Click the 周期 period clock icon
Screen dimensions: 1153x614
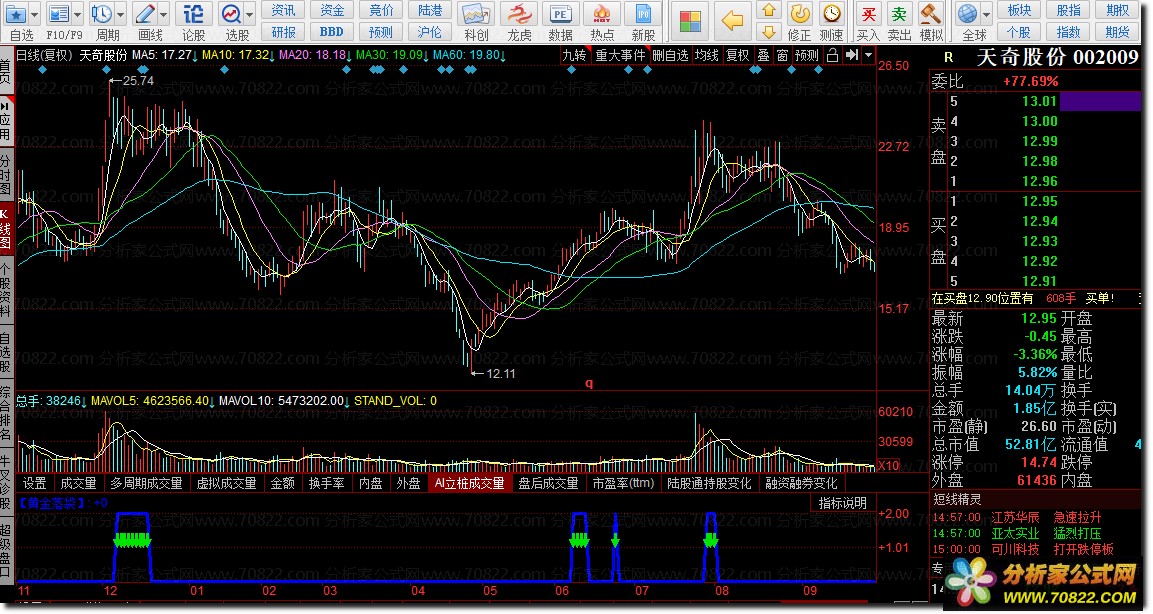click(101, 14)
